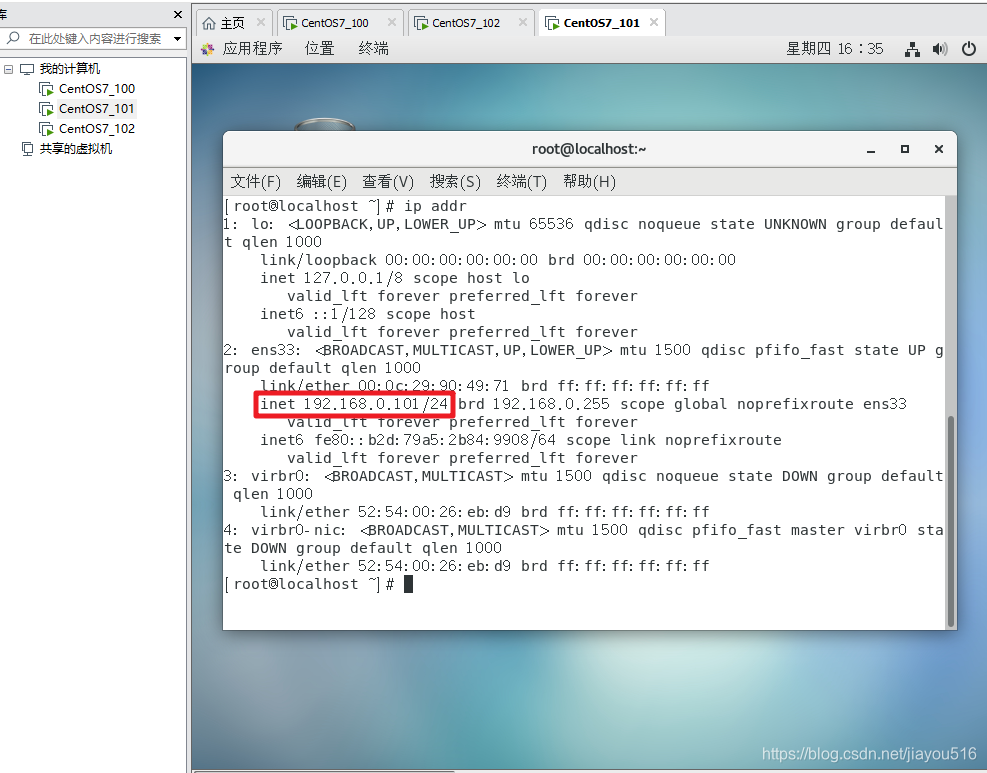Image resolution: width=987 pixels, height=773 pixels.
Task: Click the shared VMs icon in tree
Action: [x=27, y=149]
